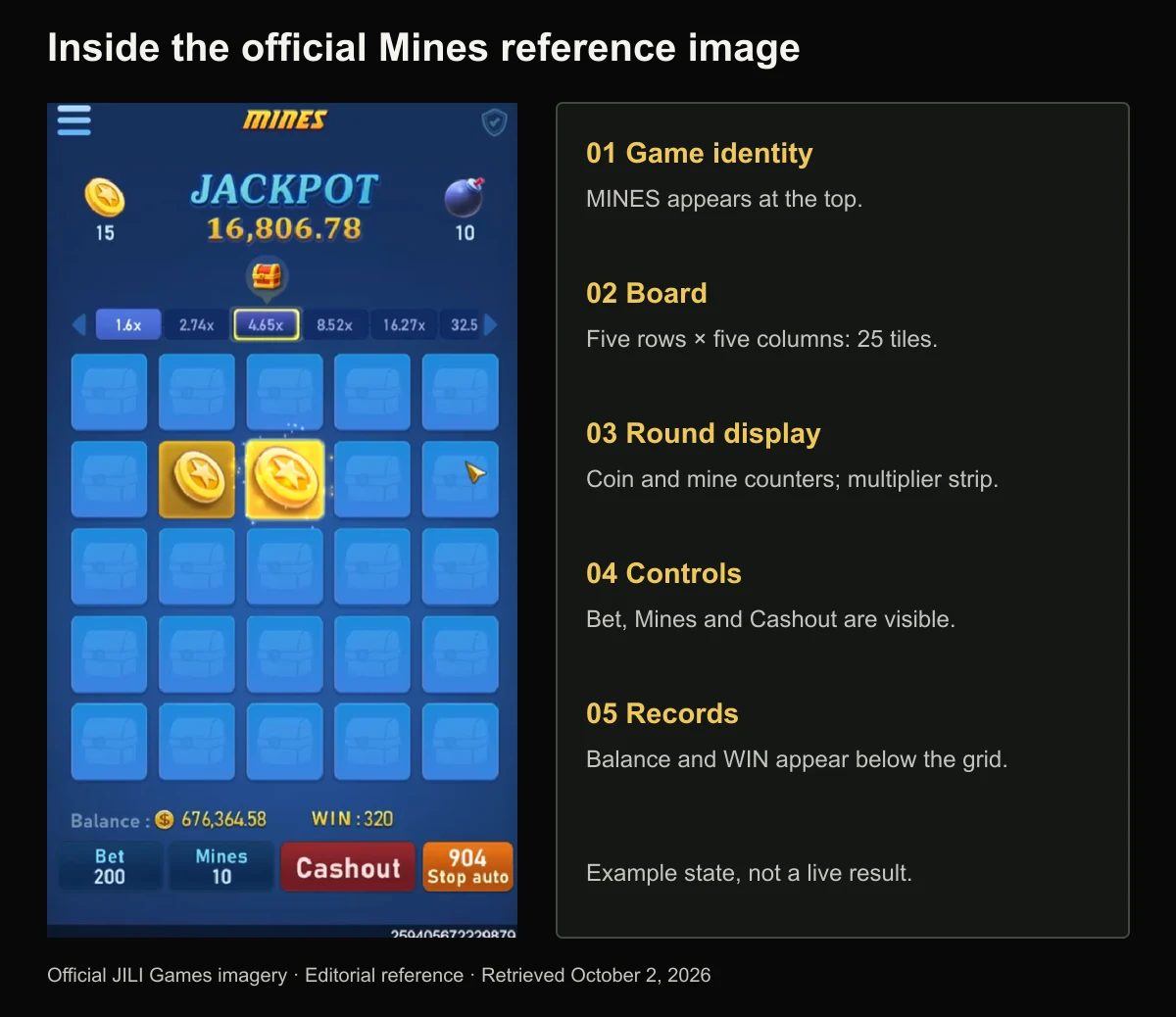Screen dimensions: 1176x1017
Task: Click the balance value 676,364.58
Action: (223, 819)
